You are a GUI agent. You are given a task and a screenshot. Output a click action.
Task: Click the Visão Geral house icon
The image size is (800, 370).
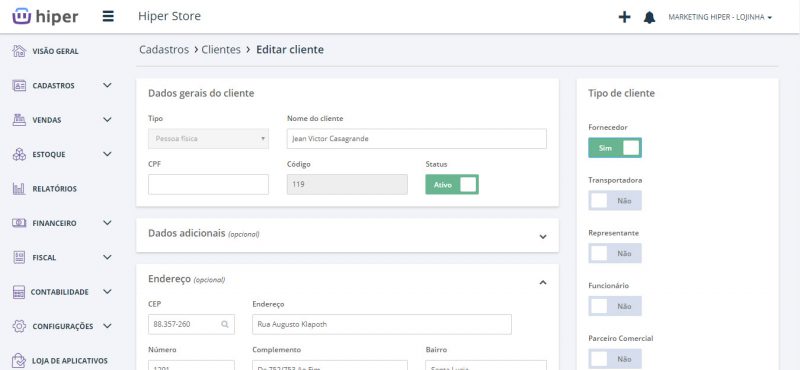point(19,51)
